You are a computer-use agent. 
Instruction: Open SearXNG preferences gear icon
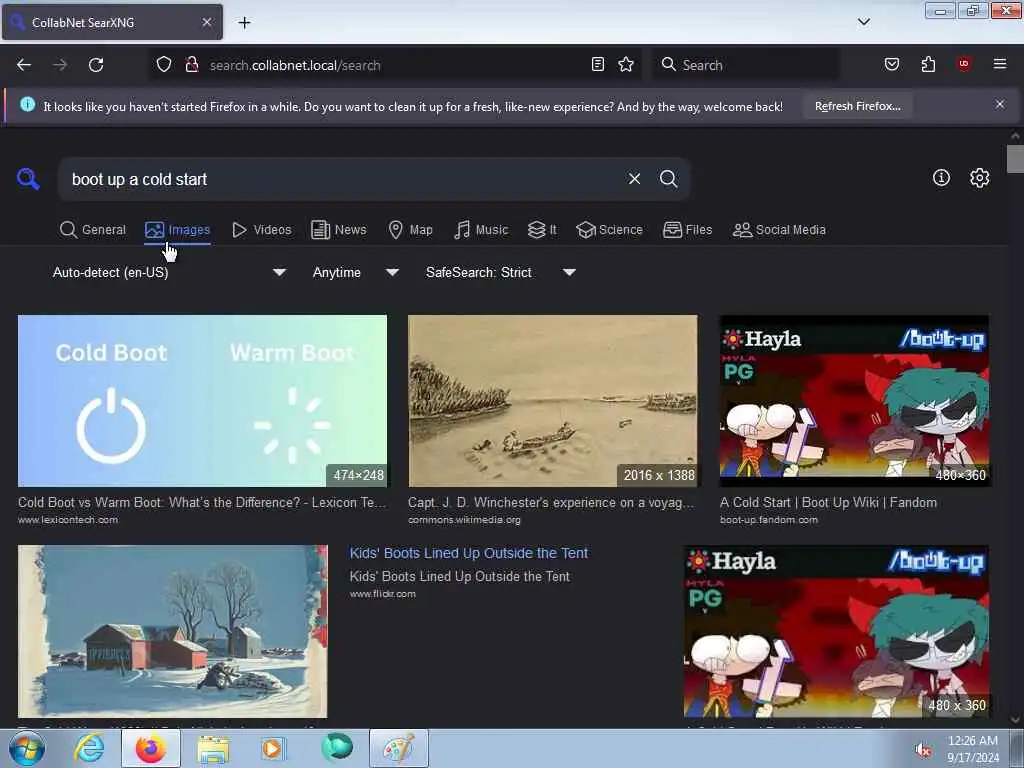click(979, 178)
